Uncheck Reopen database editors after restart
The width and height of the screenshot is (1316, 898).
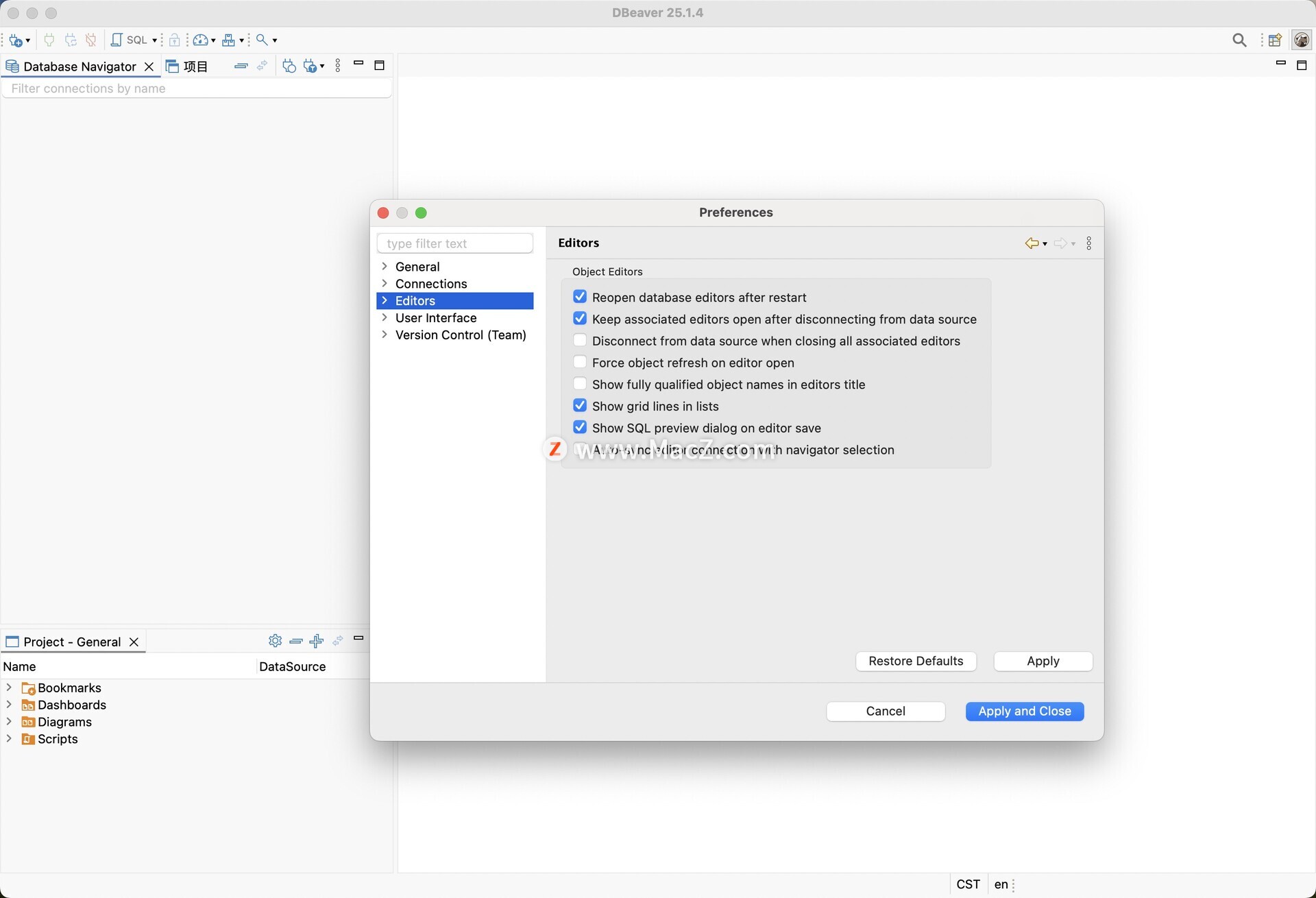[580, 297]
